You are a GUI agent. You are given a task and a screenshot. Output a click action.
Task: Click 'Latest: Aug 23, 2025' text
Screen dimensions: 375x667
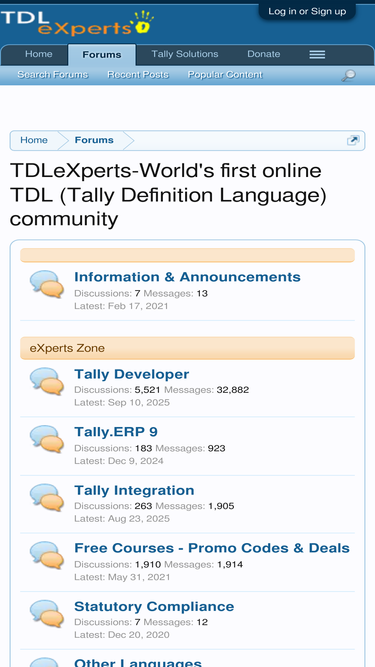pos(122,519)
